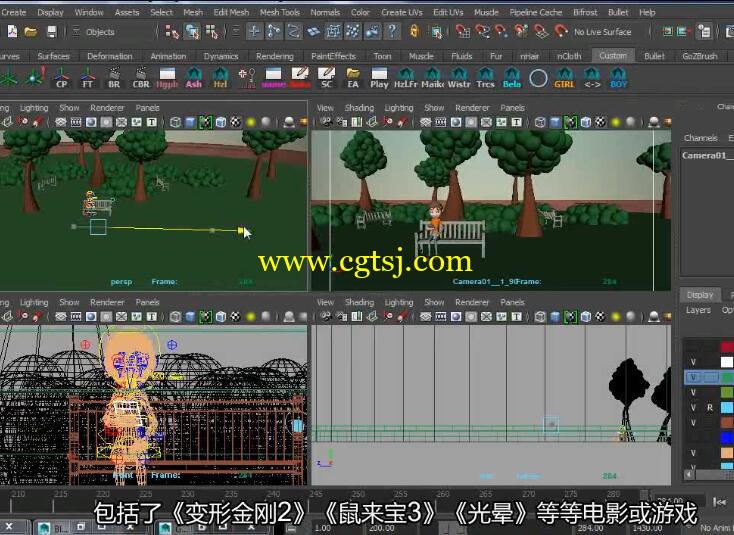
Task: Click the blue layer color swatch
Action: (x=727, y=438)
